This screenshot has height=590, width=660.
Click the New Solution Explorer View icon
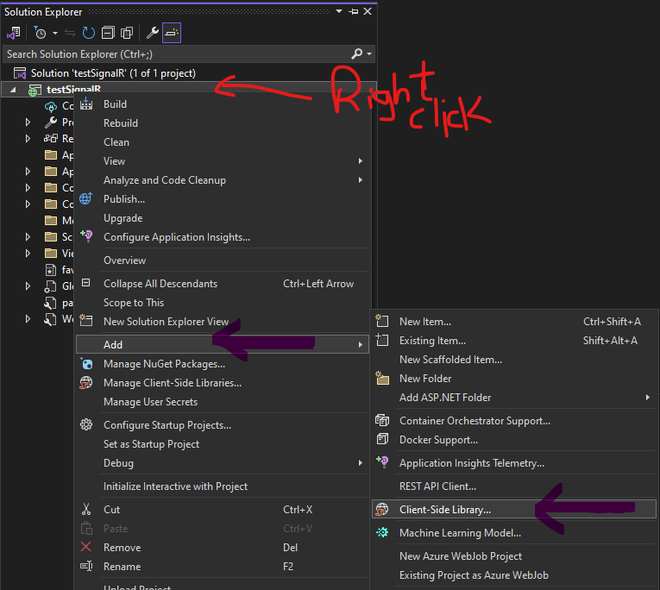click(86, 321)
